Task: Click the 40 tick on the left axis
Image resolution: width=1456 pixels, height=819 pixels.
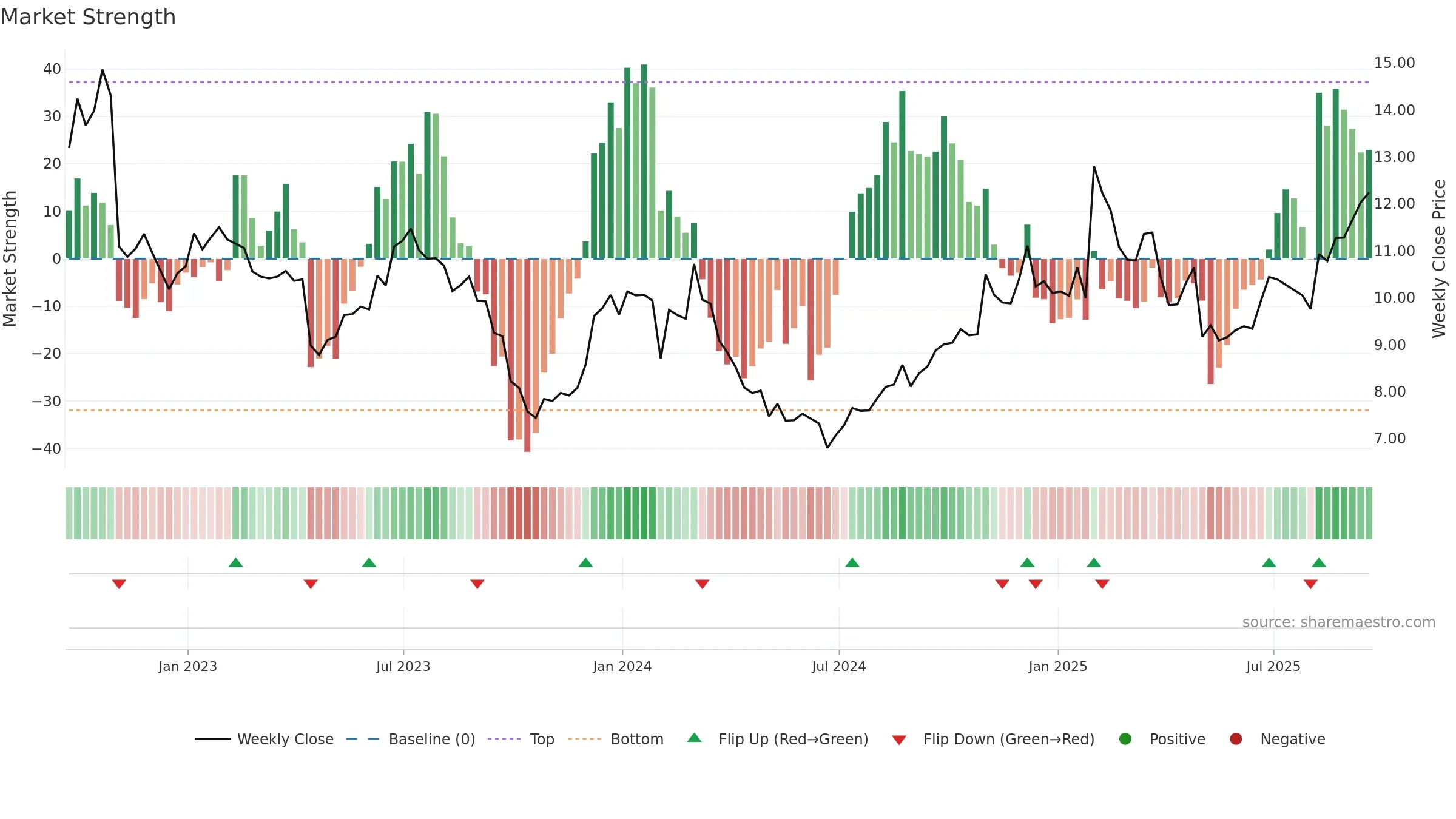Action: [52, 69]
